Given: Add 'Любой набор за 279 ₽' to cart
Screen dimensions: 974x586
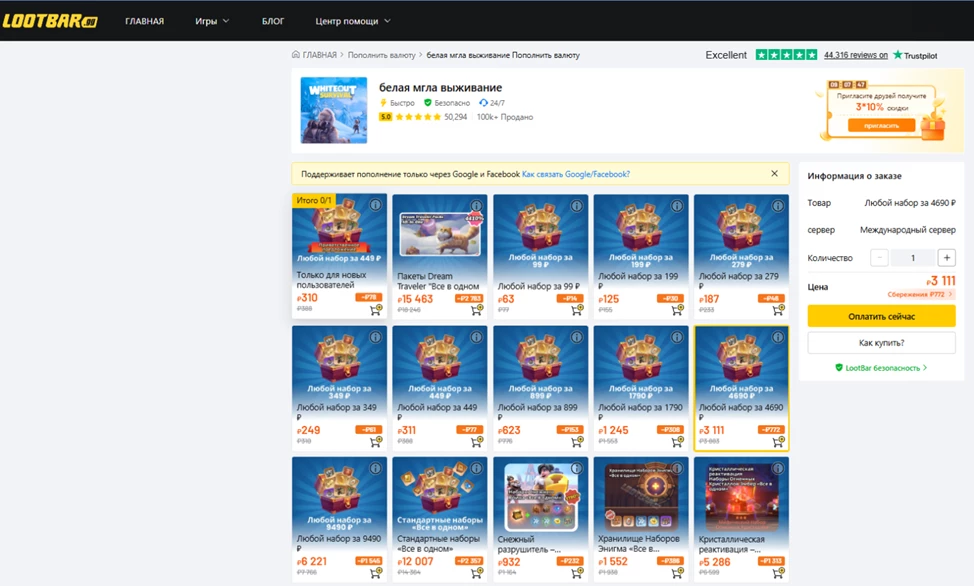Looking at the screenshot, I should 778,309.
